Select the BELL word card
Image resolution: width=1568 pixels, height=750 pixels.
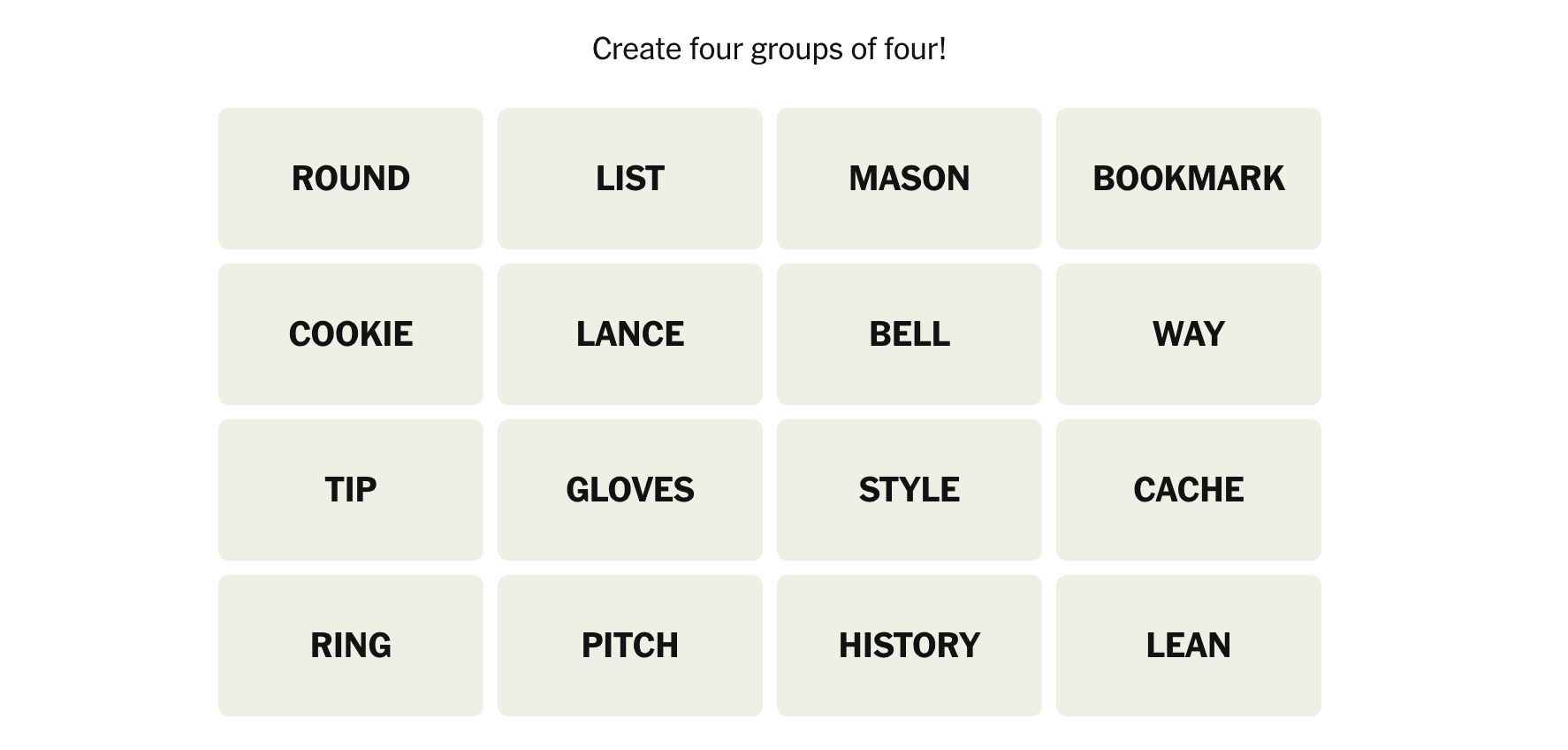(x=910, y=334)
